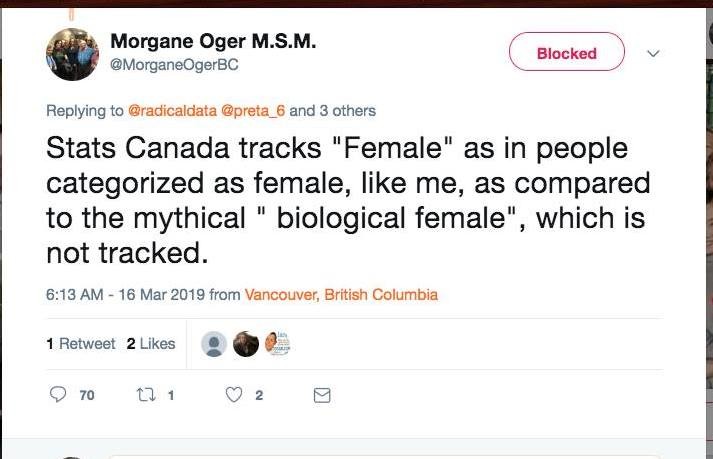Image resolution: width=713 pixels, height=459 pixels.
Task: Expand the tweet options chevron menu
Action: (654, 53)
